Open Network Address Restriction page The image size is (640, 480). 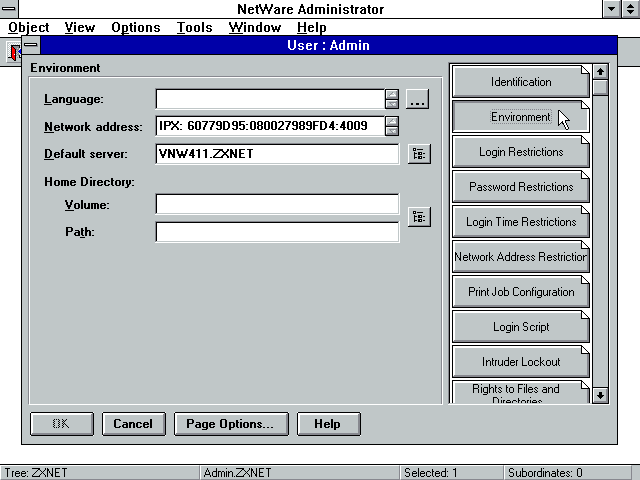521,257
